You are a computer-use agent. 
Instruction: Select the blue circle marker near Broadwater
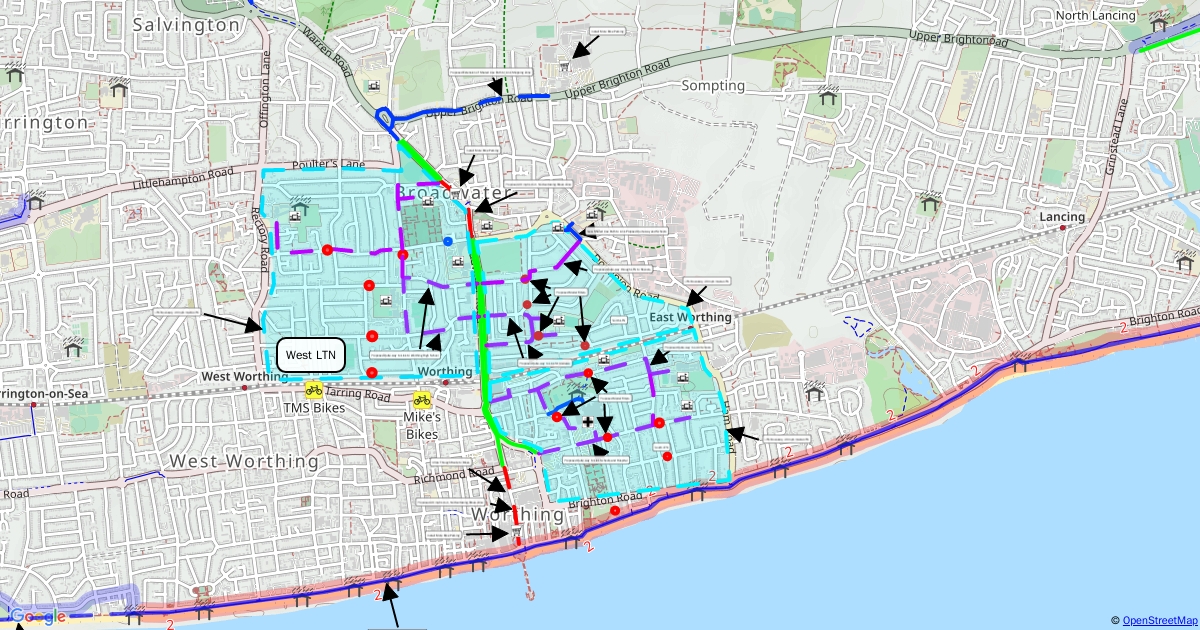click(x=447, y=241)
